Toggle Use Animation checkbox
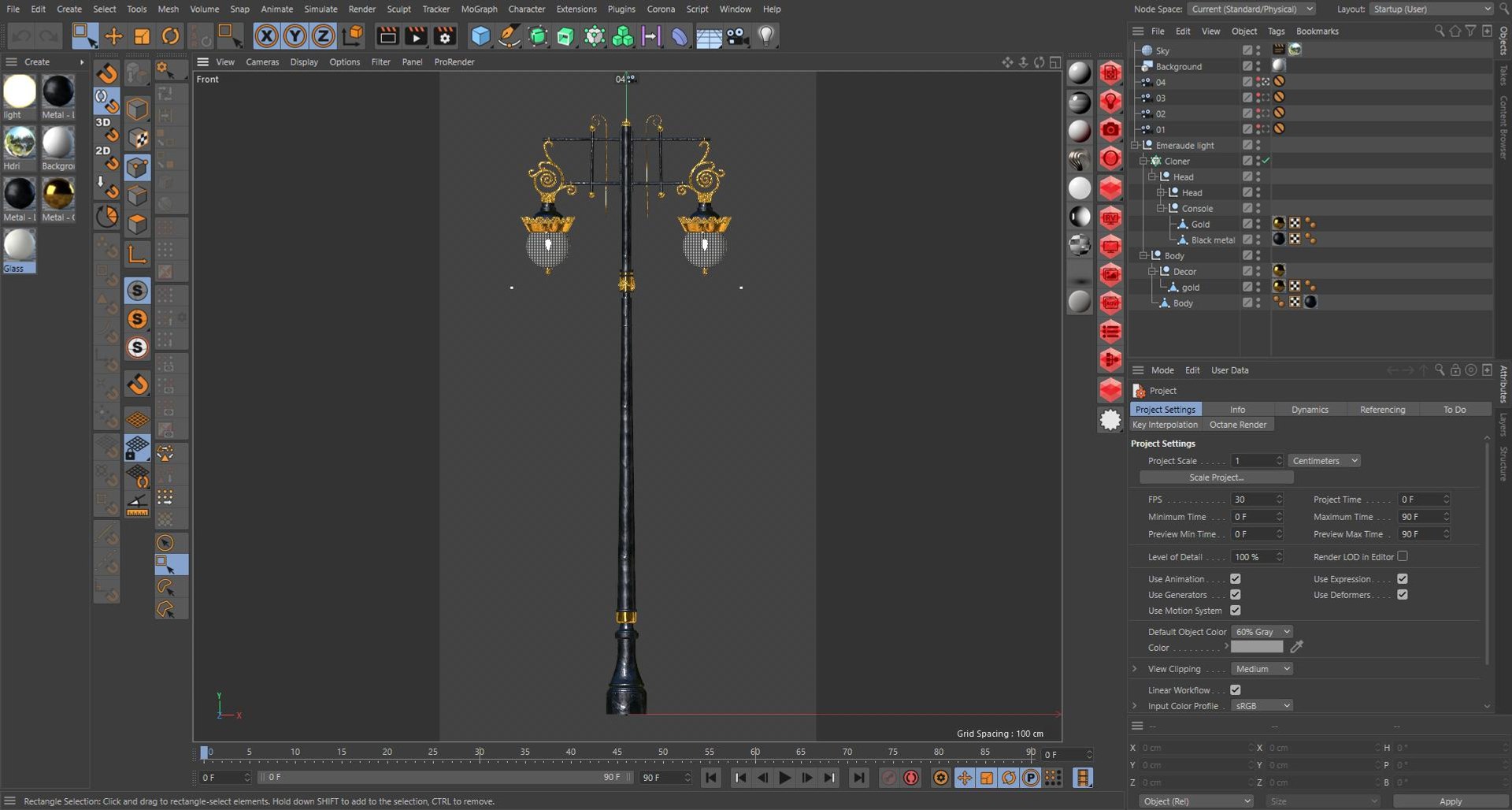The image size is (1512, 810). pyautogui.click(x=1235, y=579)
